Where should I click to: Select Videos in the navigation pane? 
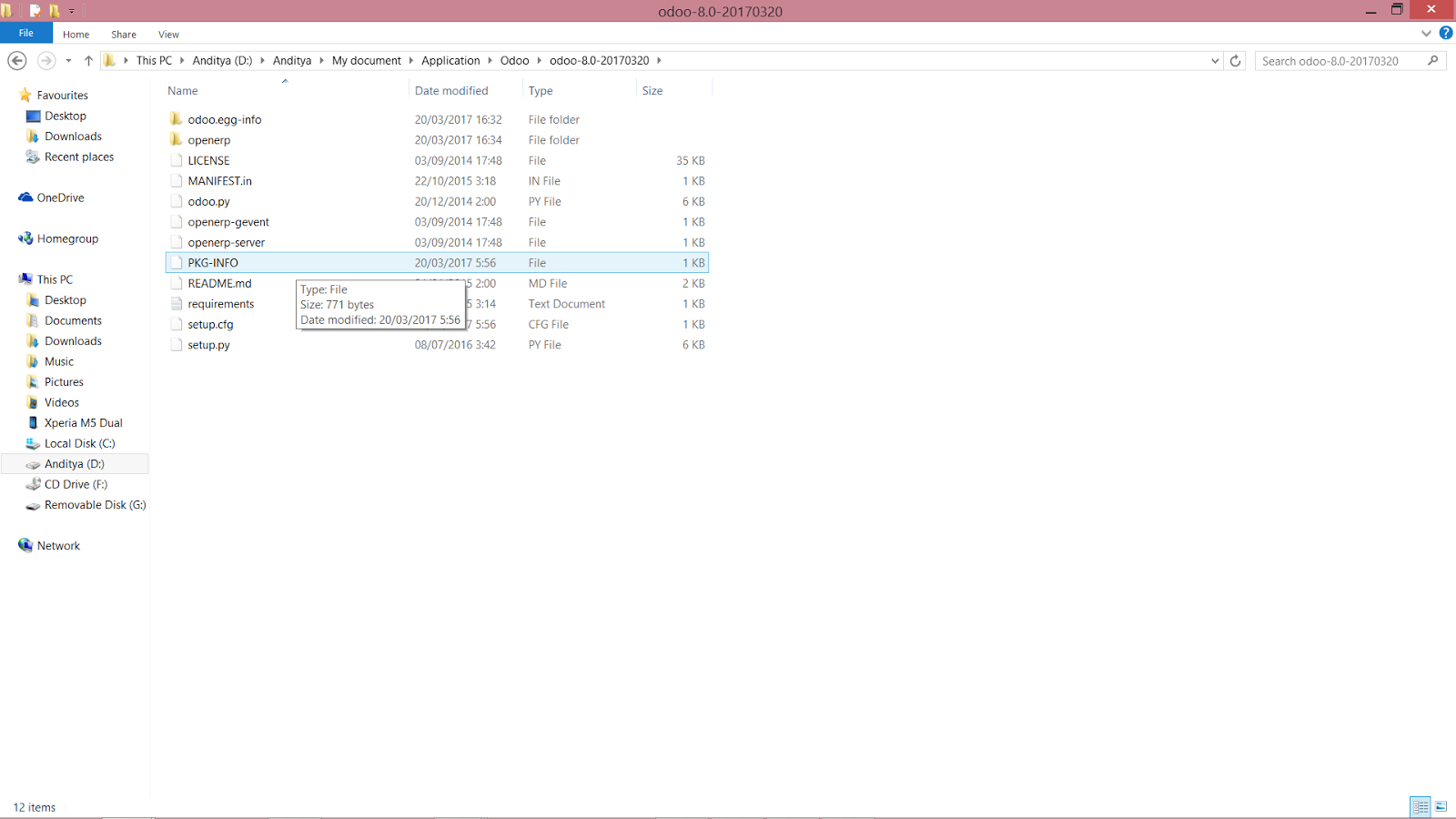coord(62,402)
